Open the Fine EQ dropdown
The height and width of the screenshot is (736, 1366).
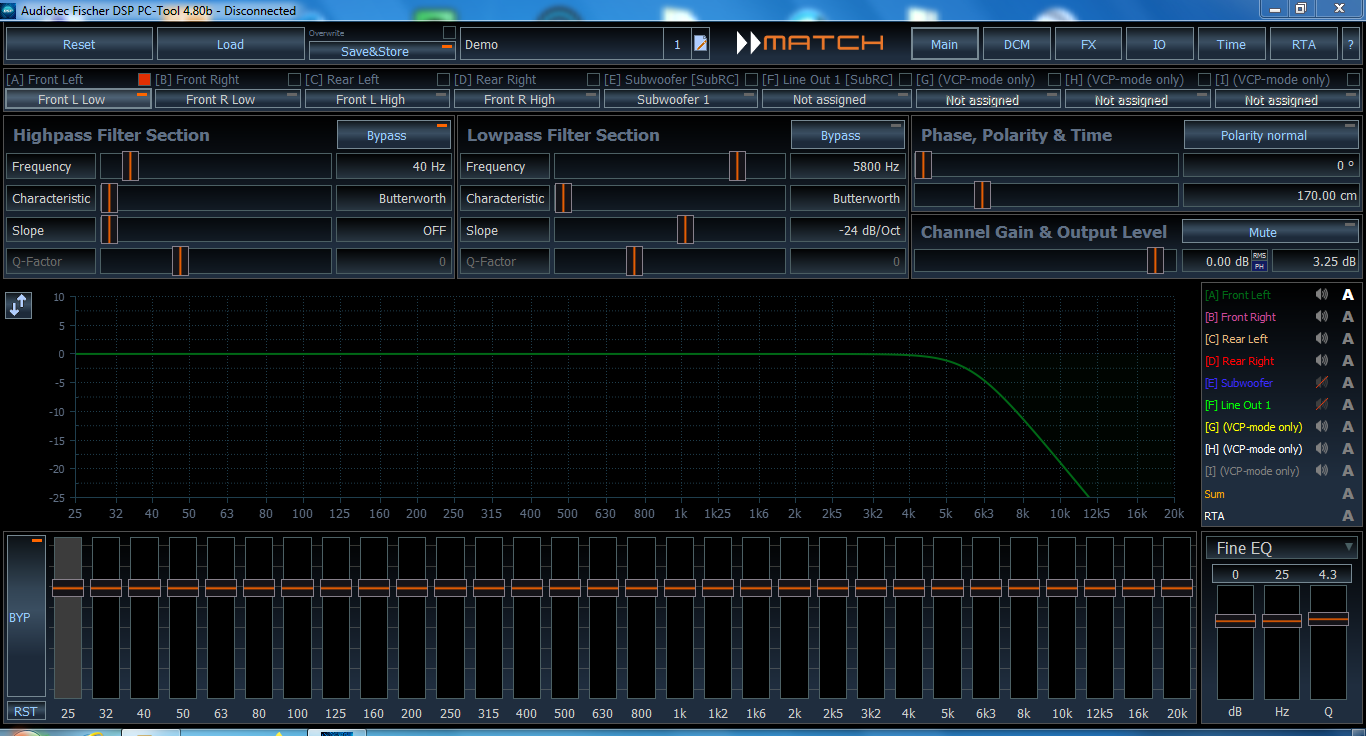click(1283, 548)
